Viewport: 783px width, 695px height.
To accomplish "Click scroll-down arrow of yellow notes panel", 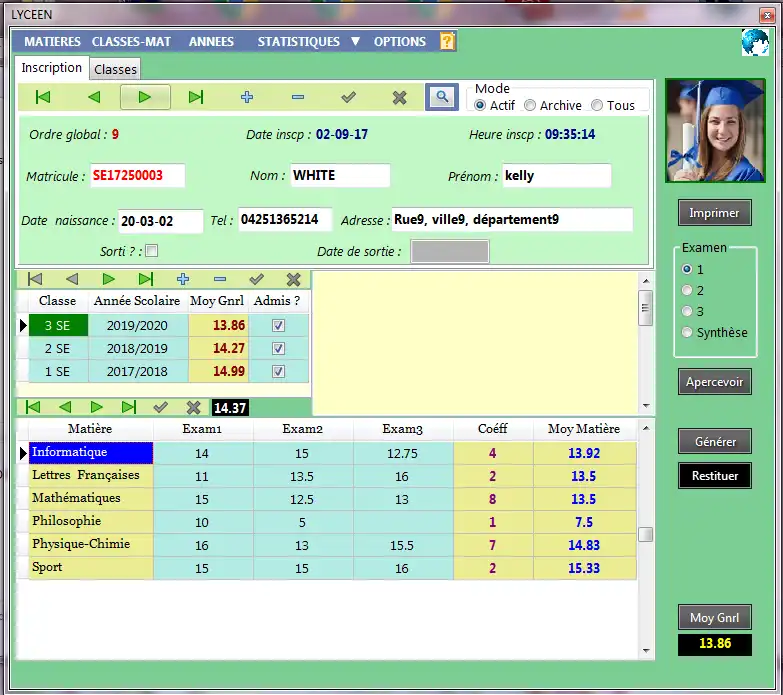I will pos(646,405).
